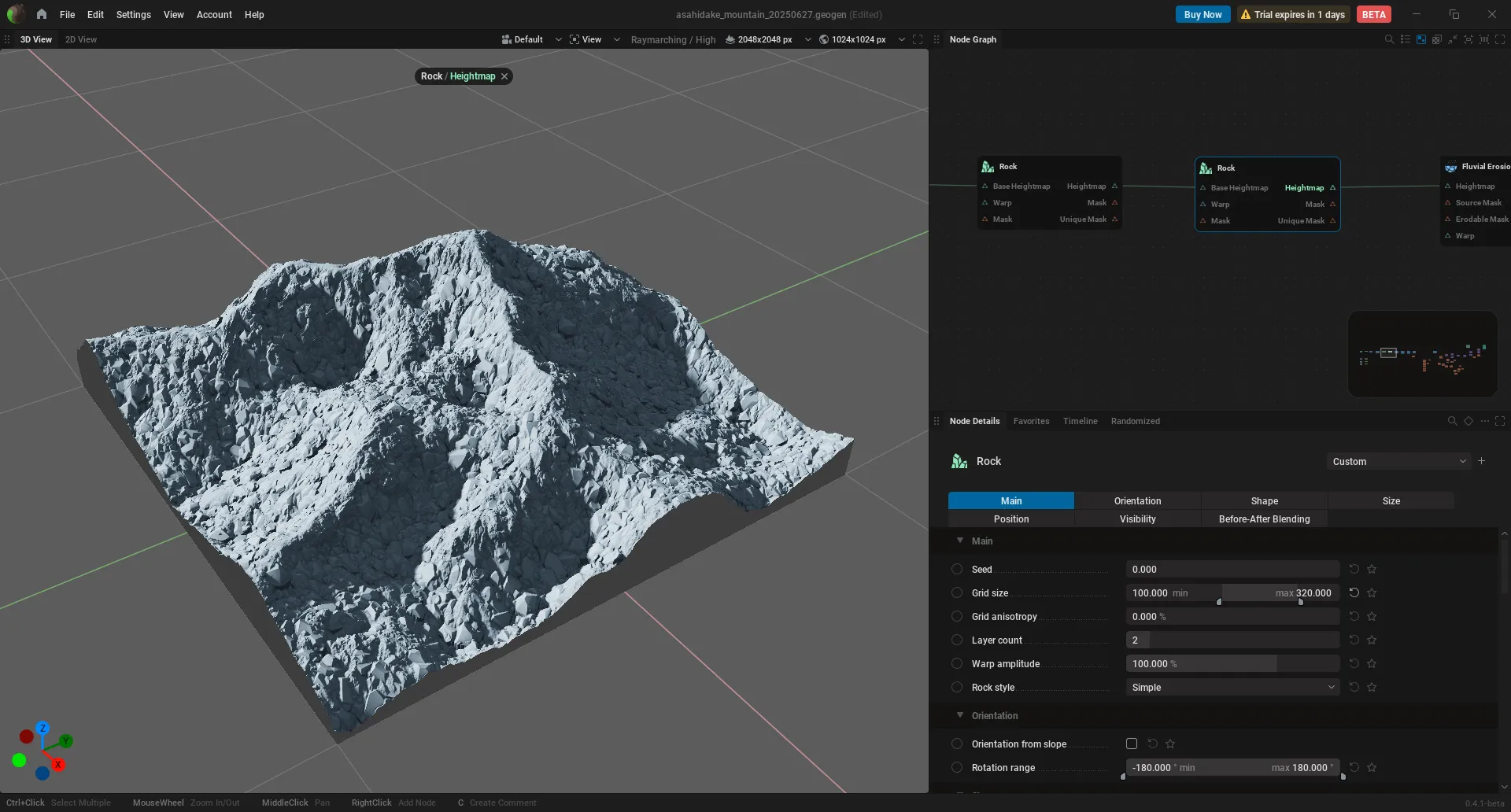The height and width of the screenshot is (812, 1511).
Task: Toggle the radio circle next to Layer count
Action: pos(957,640)
